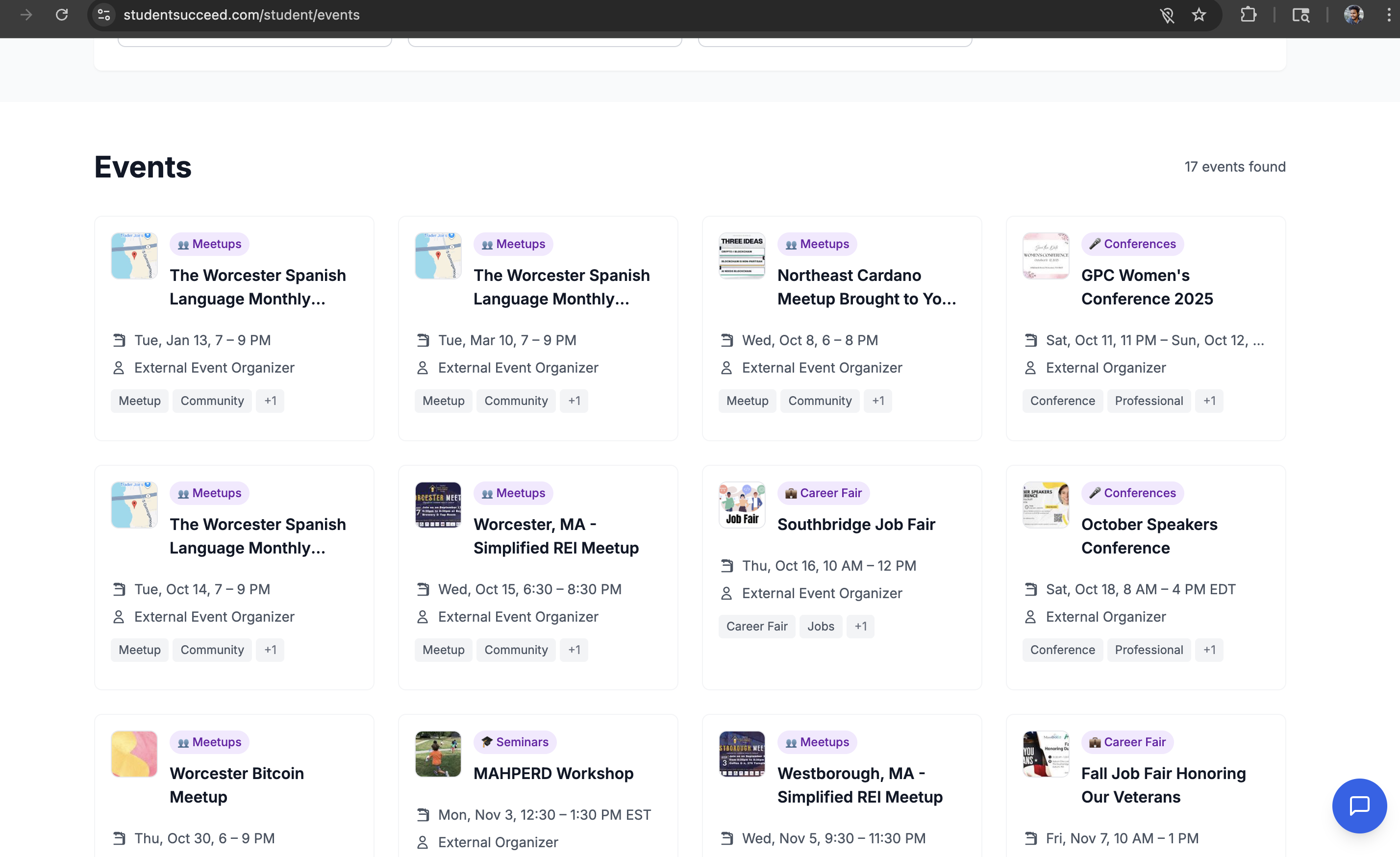
Task: Expand +1 tags on GPC Women's Conference
Action: point(1208,401)
